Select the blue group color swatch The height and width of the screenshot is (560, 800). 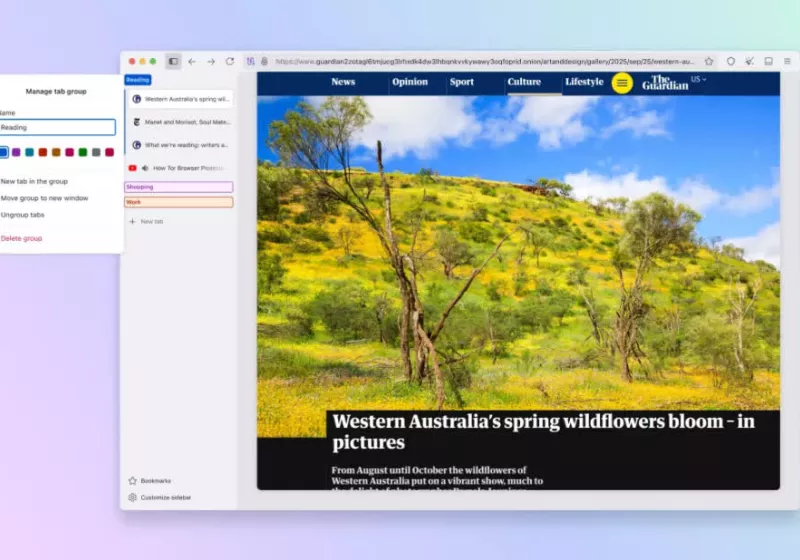coord(3,152)
